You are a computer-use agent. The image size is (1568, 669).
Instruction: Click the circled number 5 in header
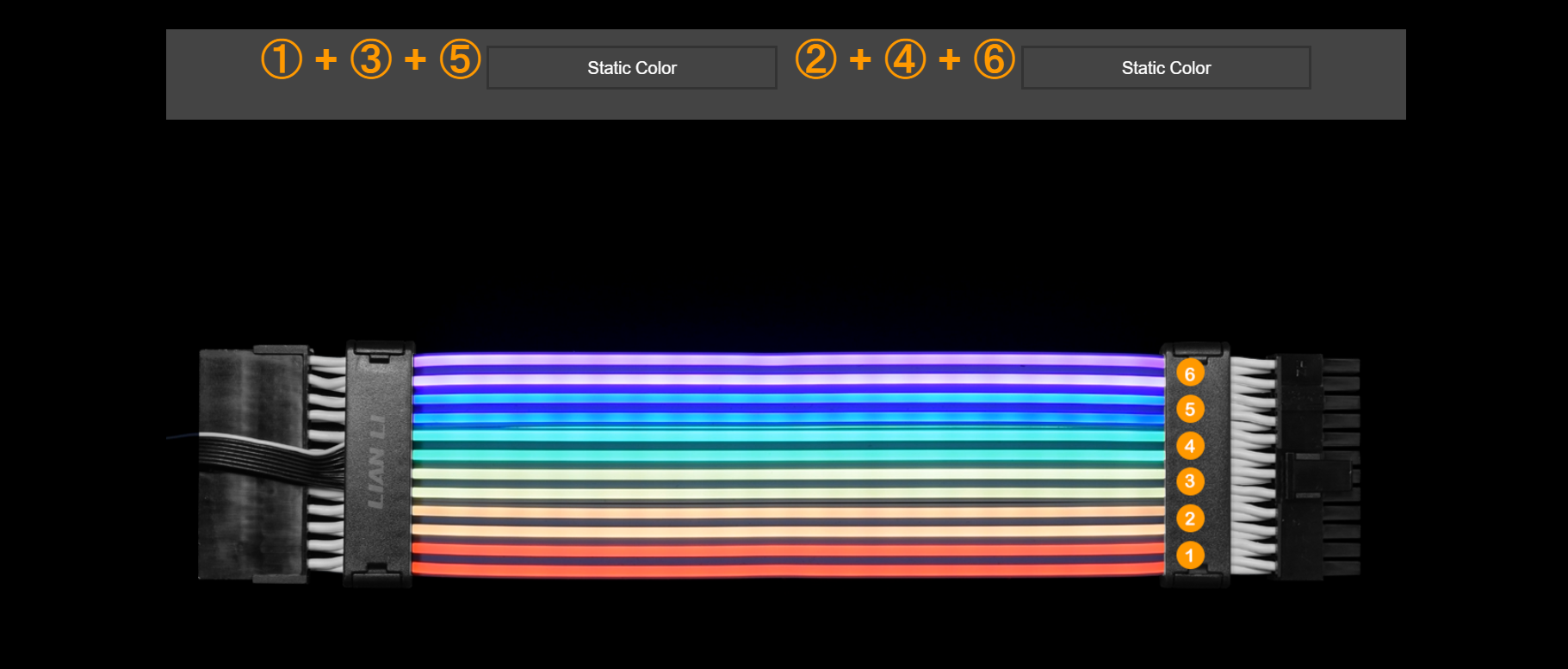pos(460,59)
